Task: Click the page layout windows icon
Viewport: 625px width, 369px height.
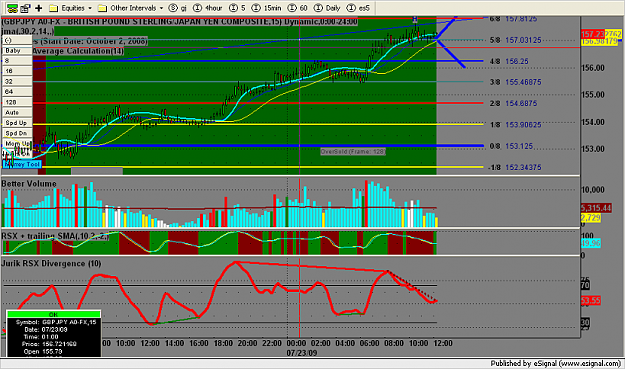Action: (26, 8)
